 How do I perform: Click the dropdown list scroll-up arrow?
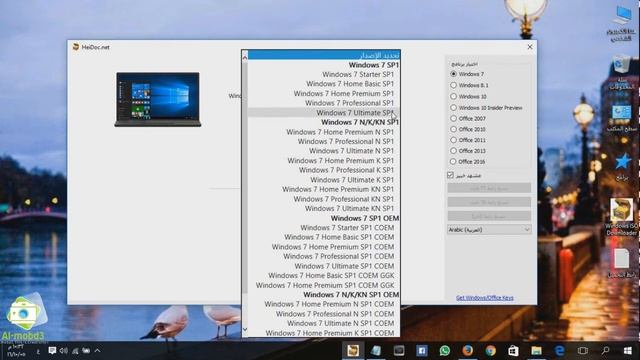click(x=245, y=58)
